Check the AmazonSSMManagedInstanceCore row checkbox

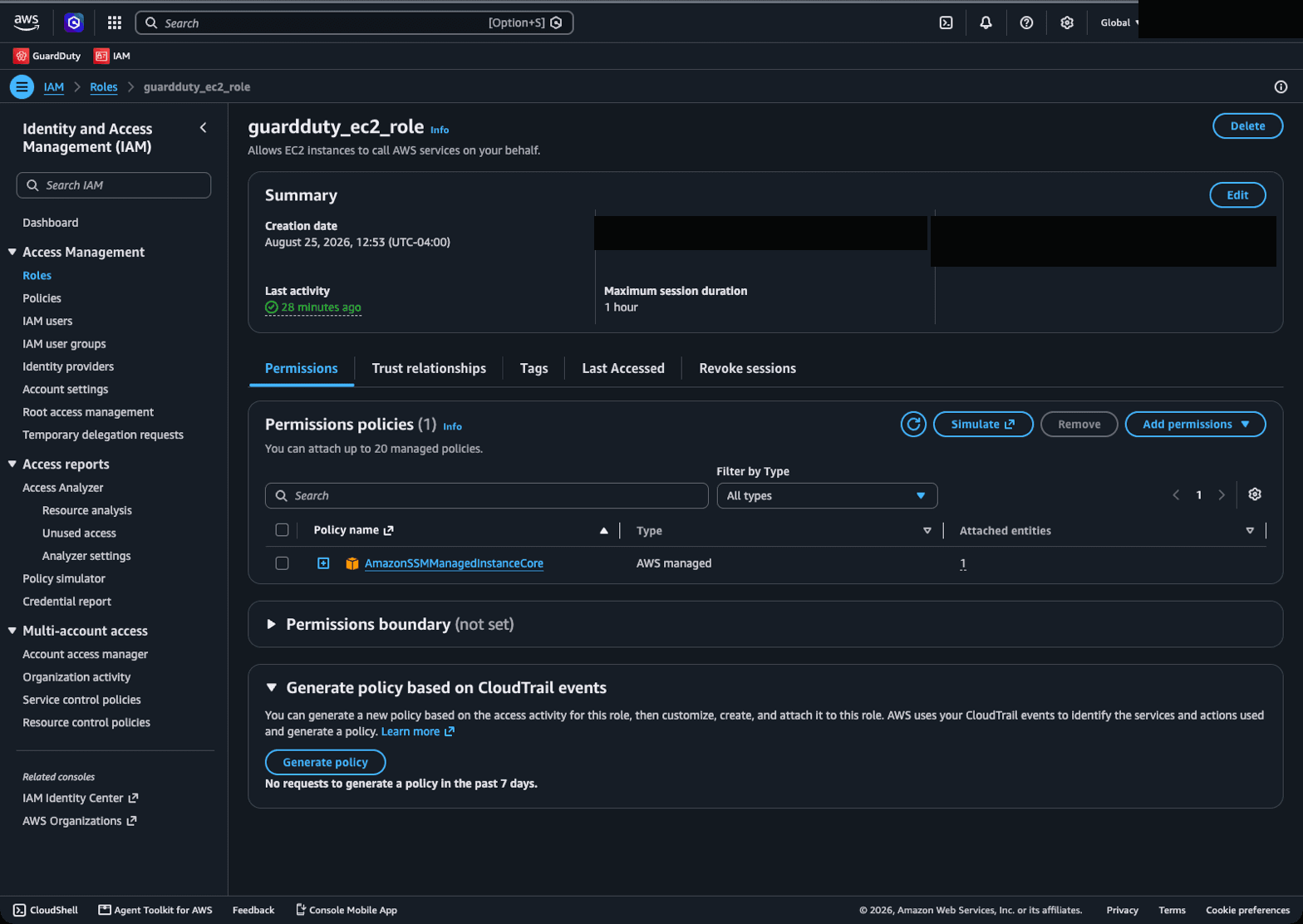click(282, 563)
